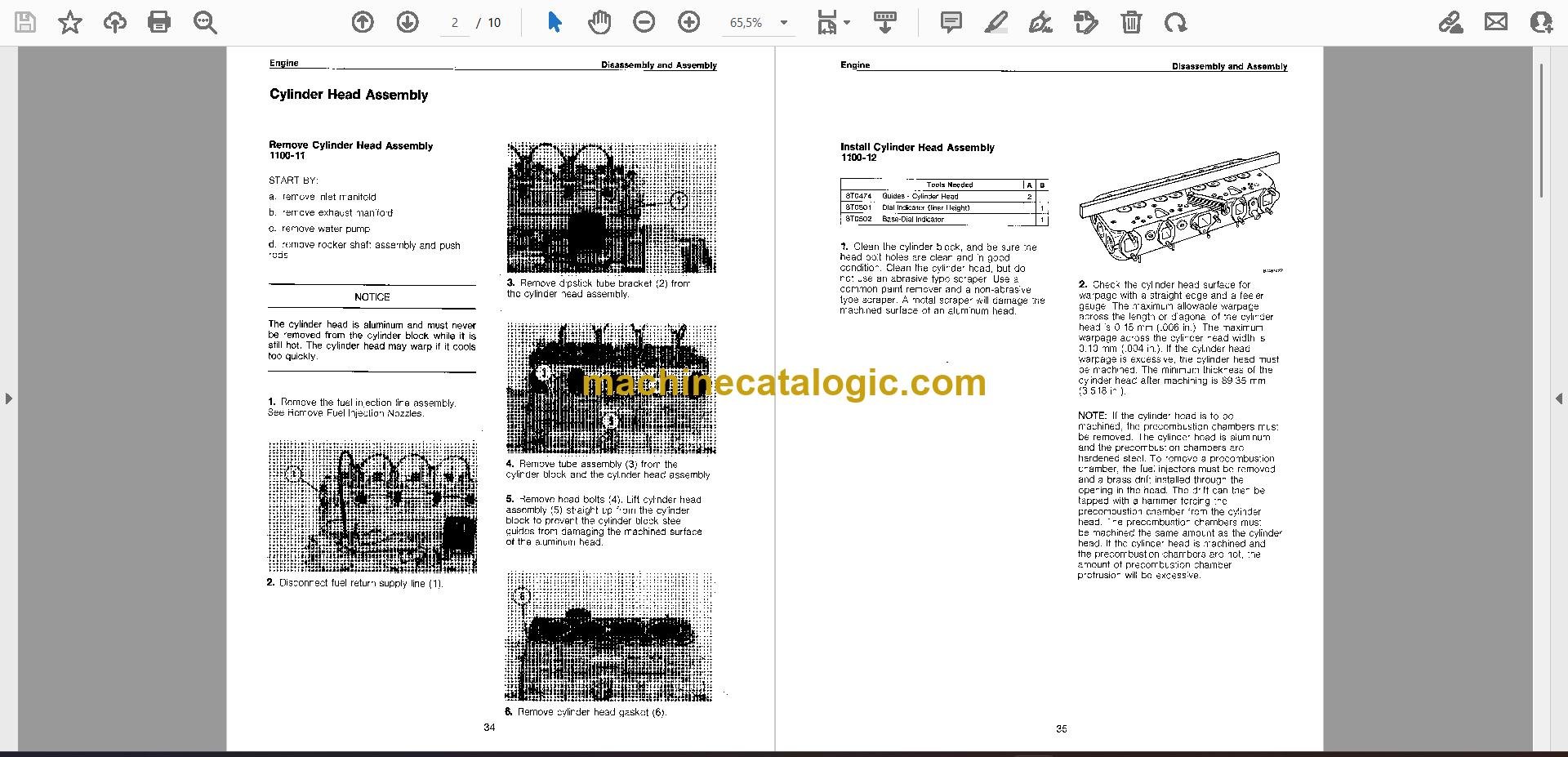Viewport: 1568px width, 757px height.
Task: Open the find text magnifier
Action: 205,22
